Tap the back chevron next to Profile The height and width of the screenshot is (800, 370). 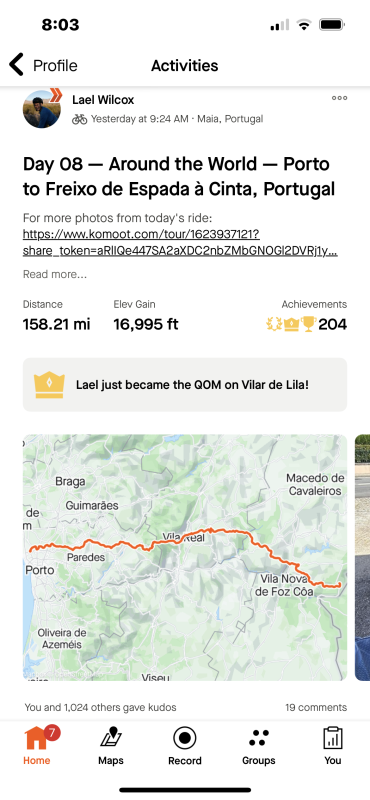[16, 65]
